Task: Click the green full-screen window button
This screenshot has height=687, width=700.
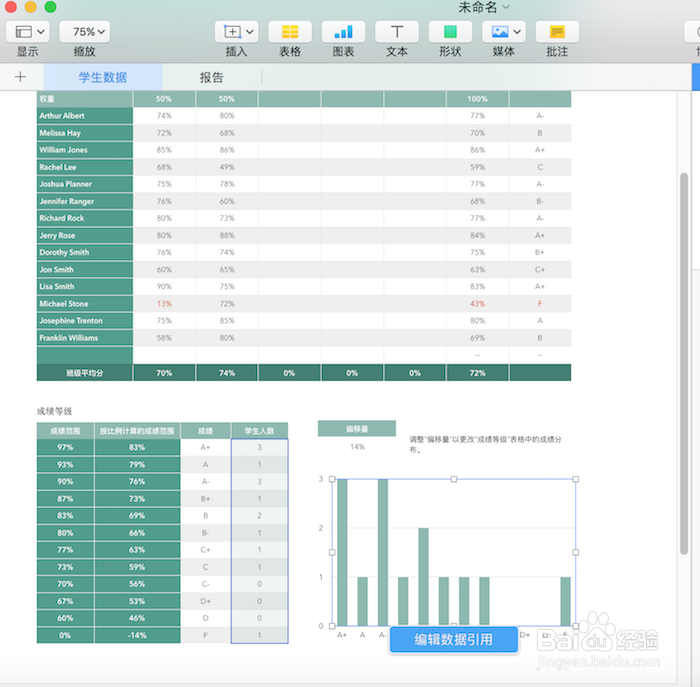Action: coord(50,7)
